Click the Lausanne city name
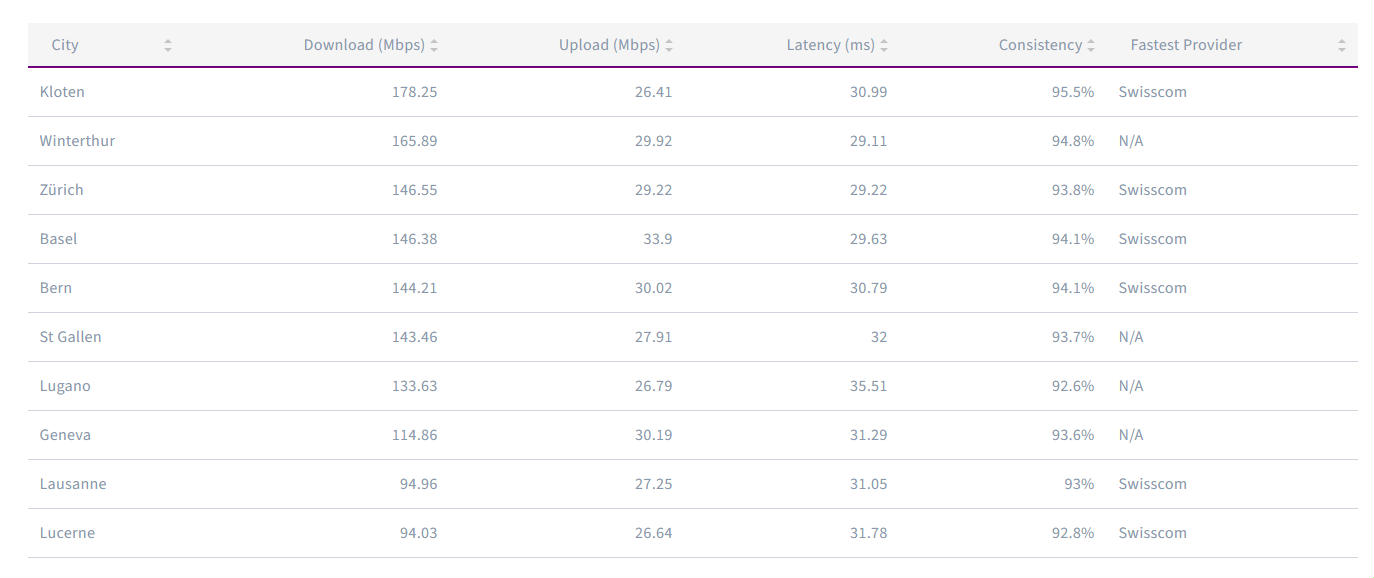The width and height of the screenshot is (1374, 578). point(73,484)
